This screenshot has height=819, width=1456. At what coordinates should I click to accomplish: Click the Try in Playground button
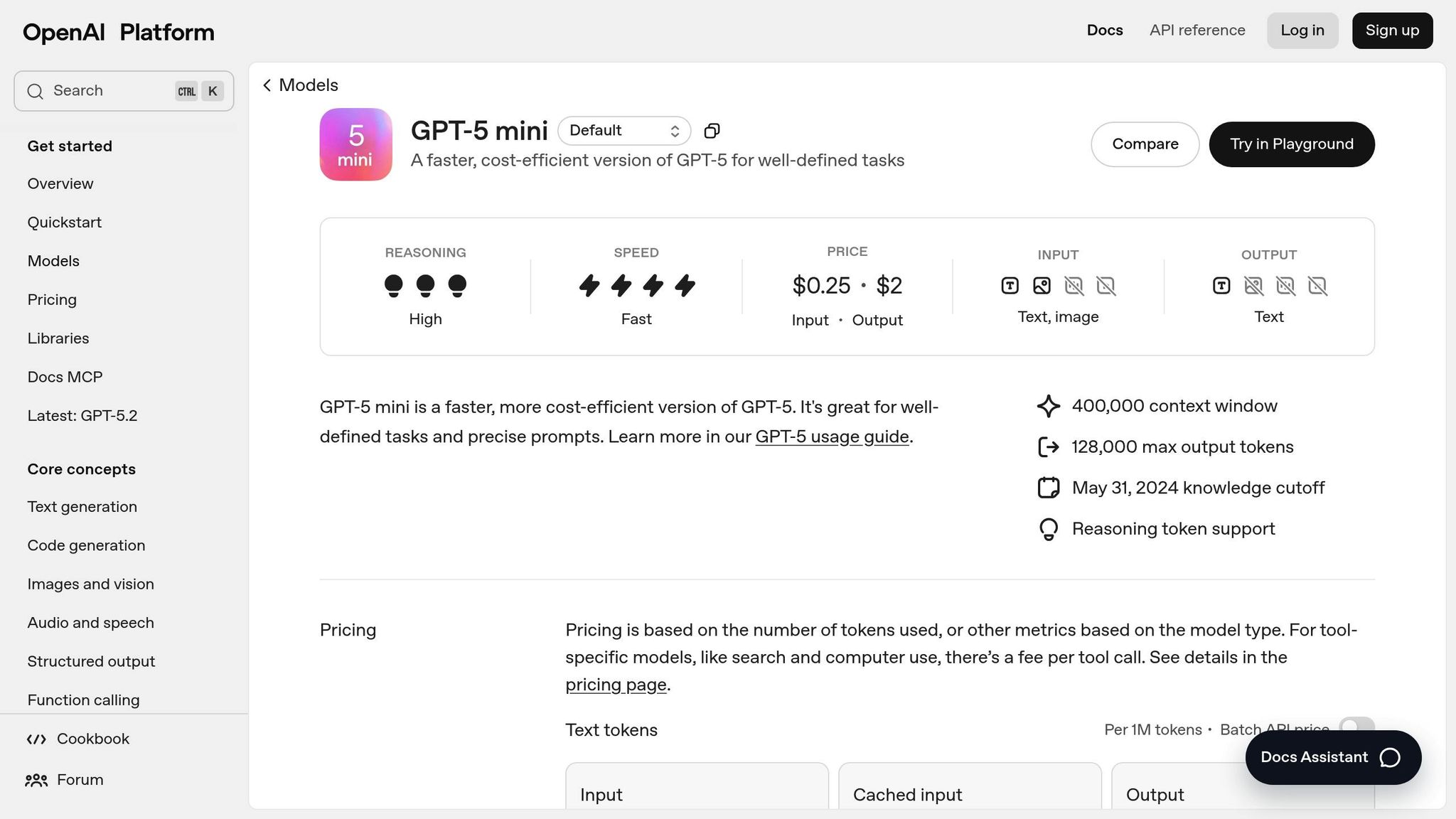click(x=1291, y=144)
